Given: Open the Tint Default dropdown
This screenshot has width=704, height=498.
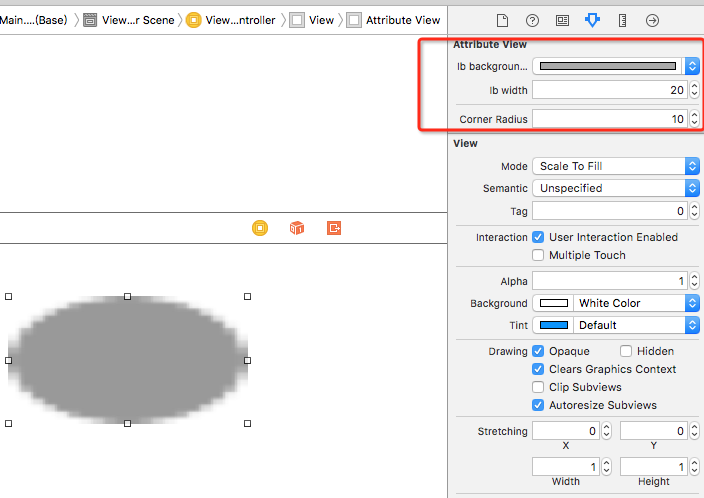Looking at the screenshot, I should click(636, 325).
